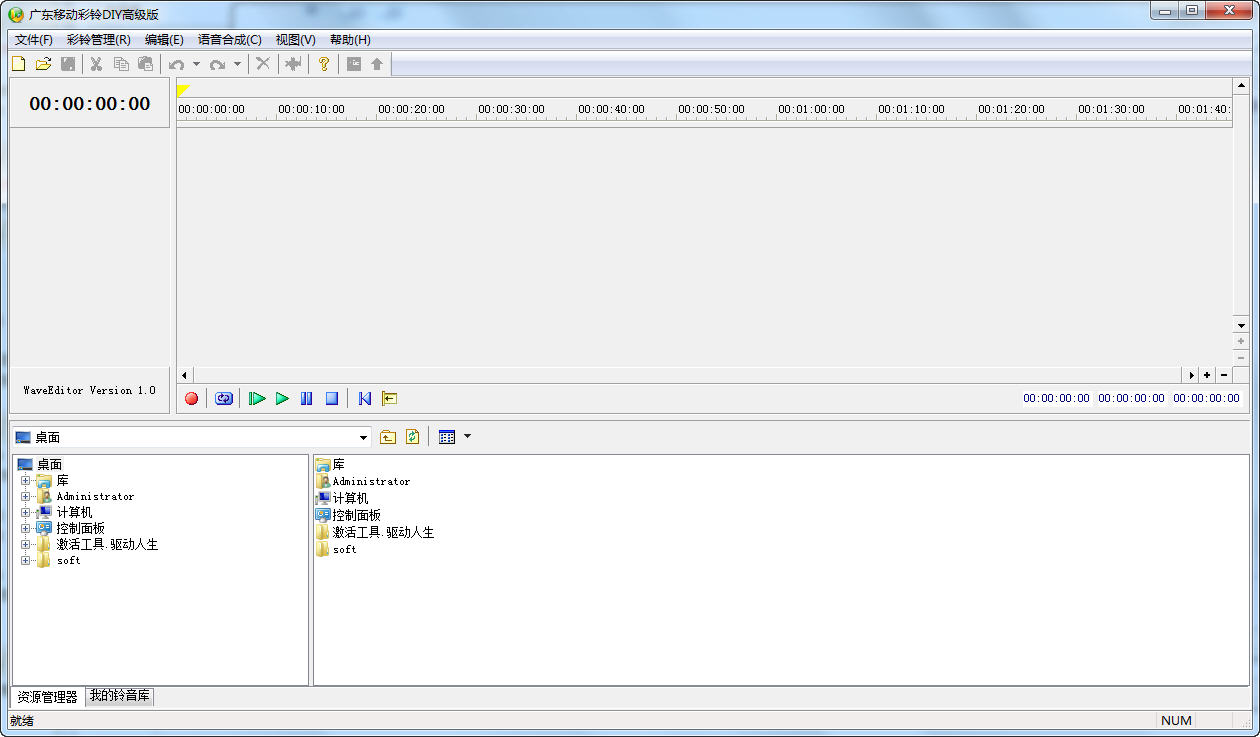The height and width of the screenshot is (737, 1260).
Task: Copy selection using toolbar copy icon
Action: tap(121, 64)
